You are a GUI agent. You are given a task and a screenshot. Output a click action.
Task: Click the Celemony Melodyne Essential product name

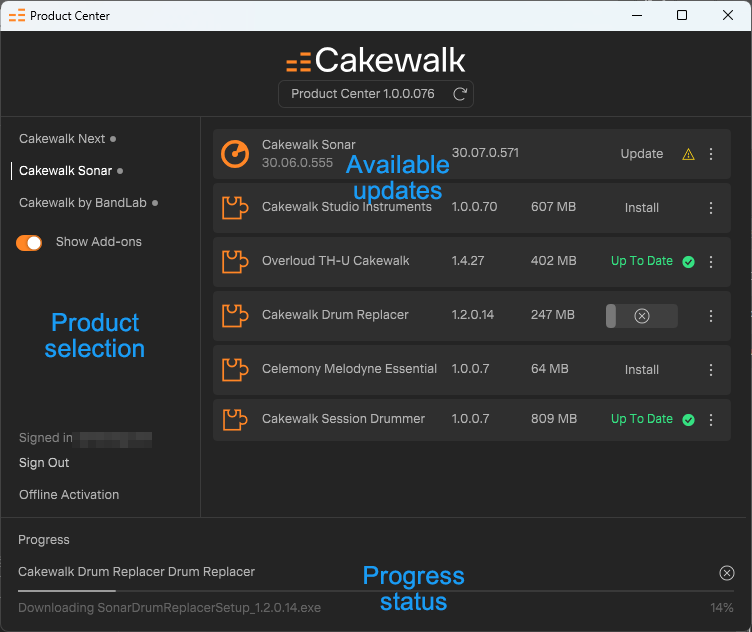[x=349, y=369]
